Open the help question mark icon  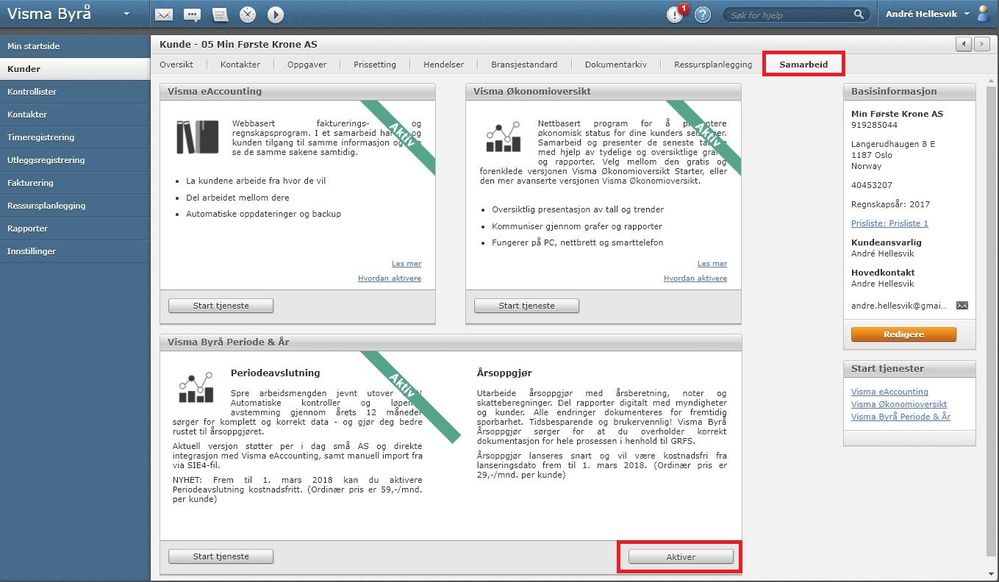point(702,14)
